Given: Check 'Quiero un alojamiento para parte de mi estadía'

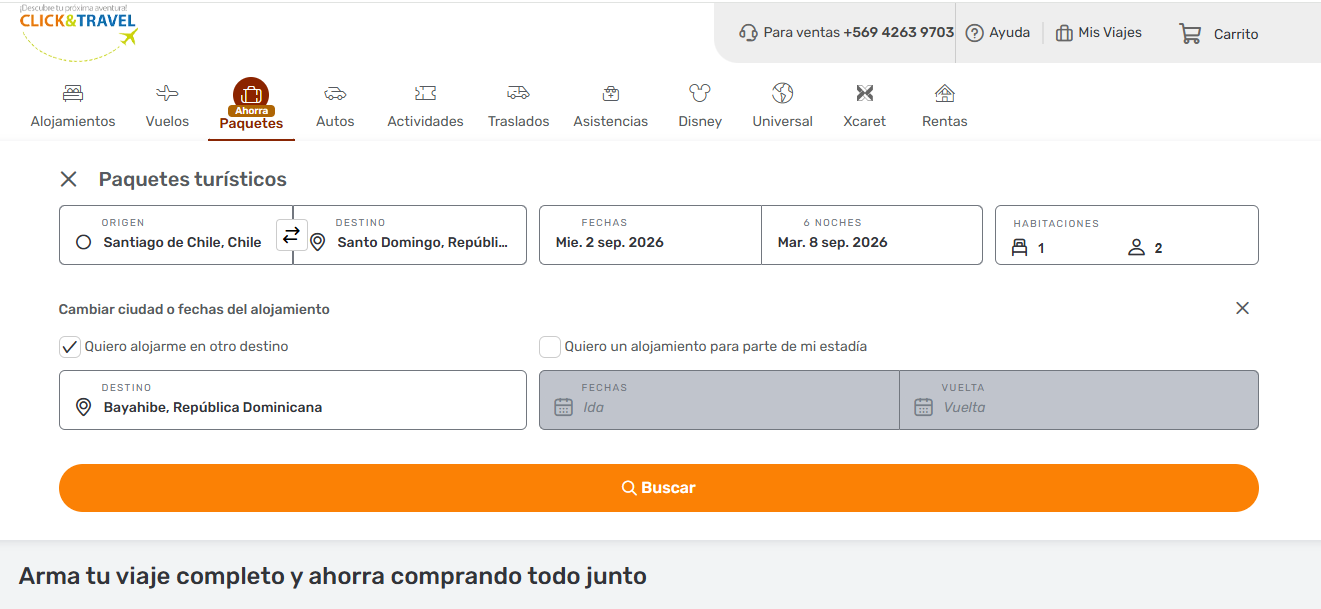Looking at the screenshot, I should click(x=550, y=347).
